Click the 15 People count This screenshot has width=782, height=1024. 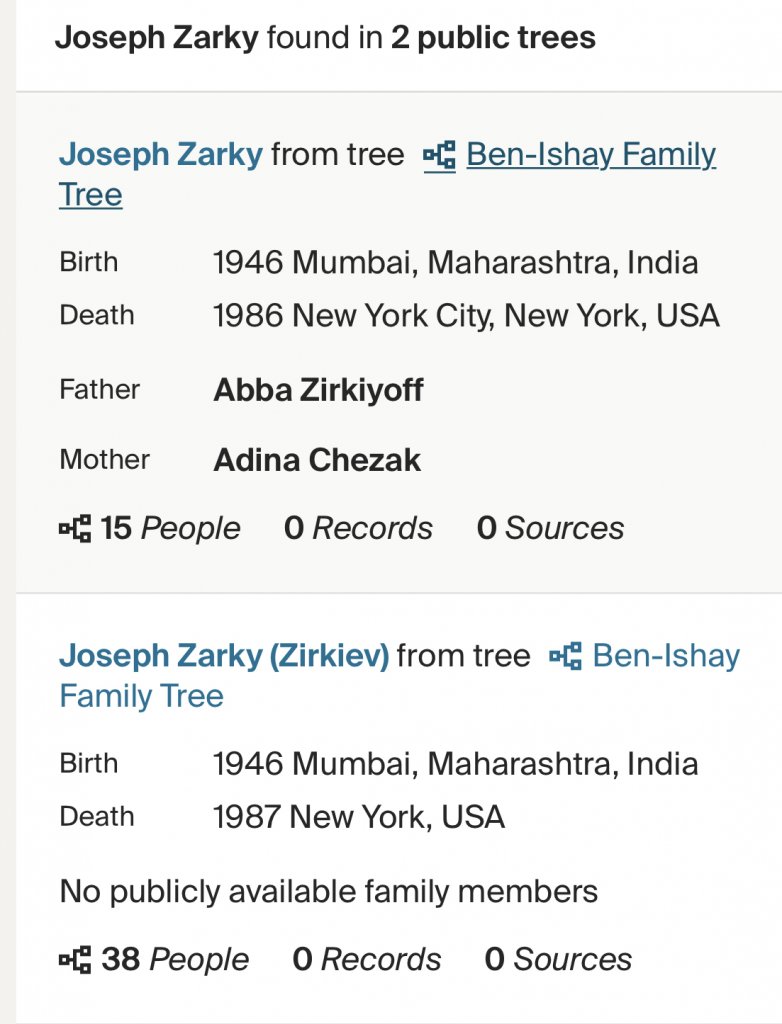click(170, 528)
